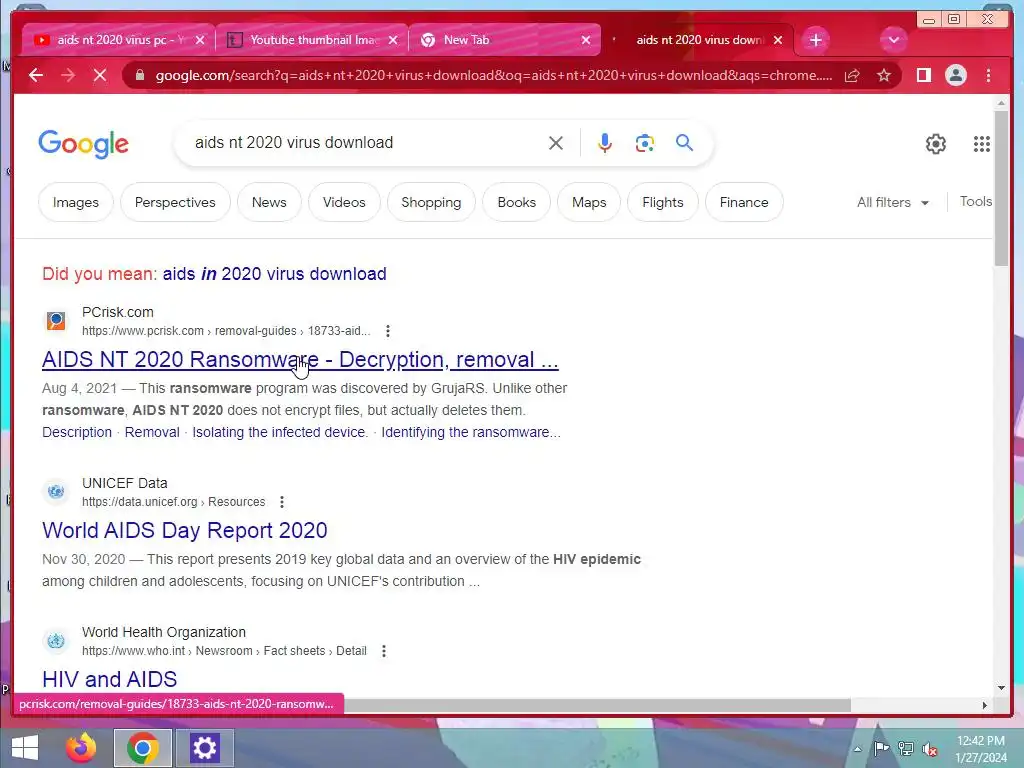This screenshot has width=1024, height=768.
Task: Open 'Isolating the infected device' sitelink
Action: point(280,432)
